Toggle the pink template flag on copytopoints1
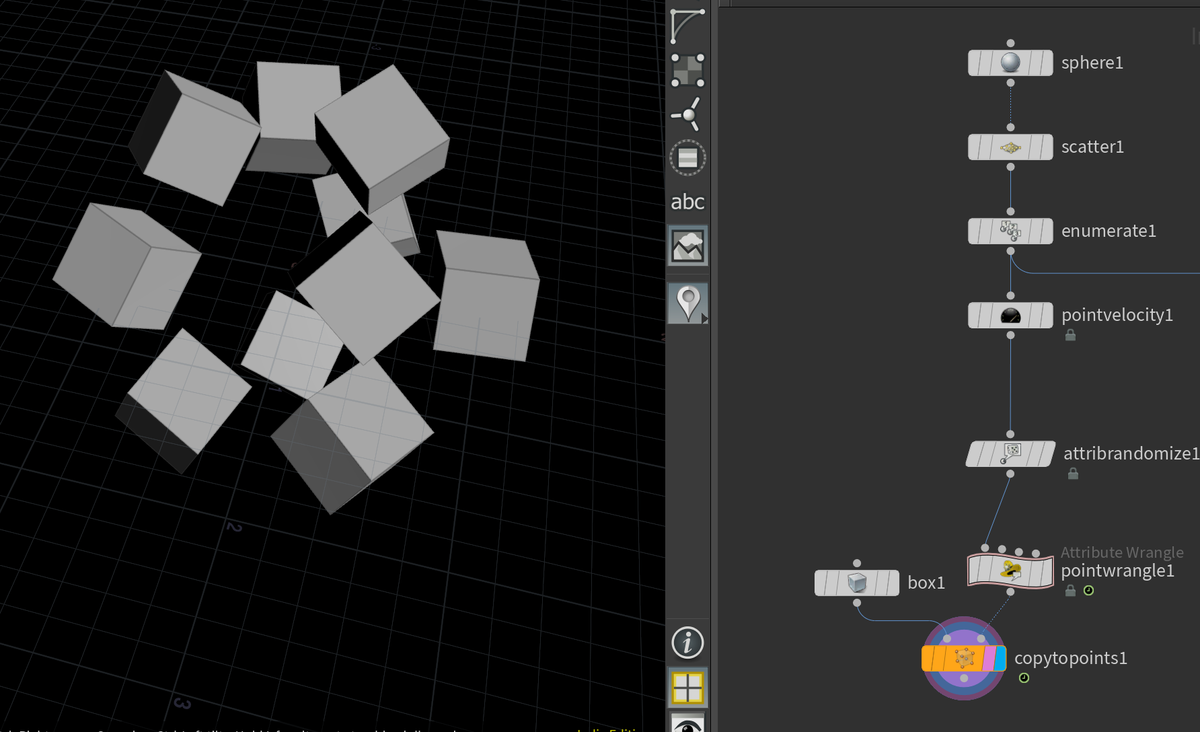The image size is (1200, 732). point(988,658)
